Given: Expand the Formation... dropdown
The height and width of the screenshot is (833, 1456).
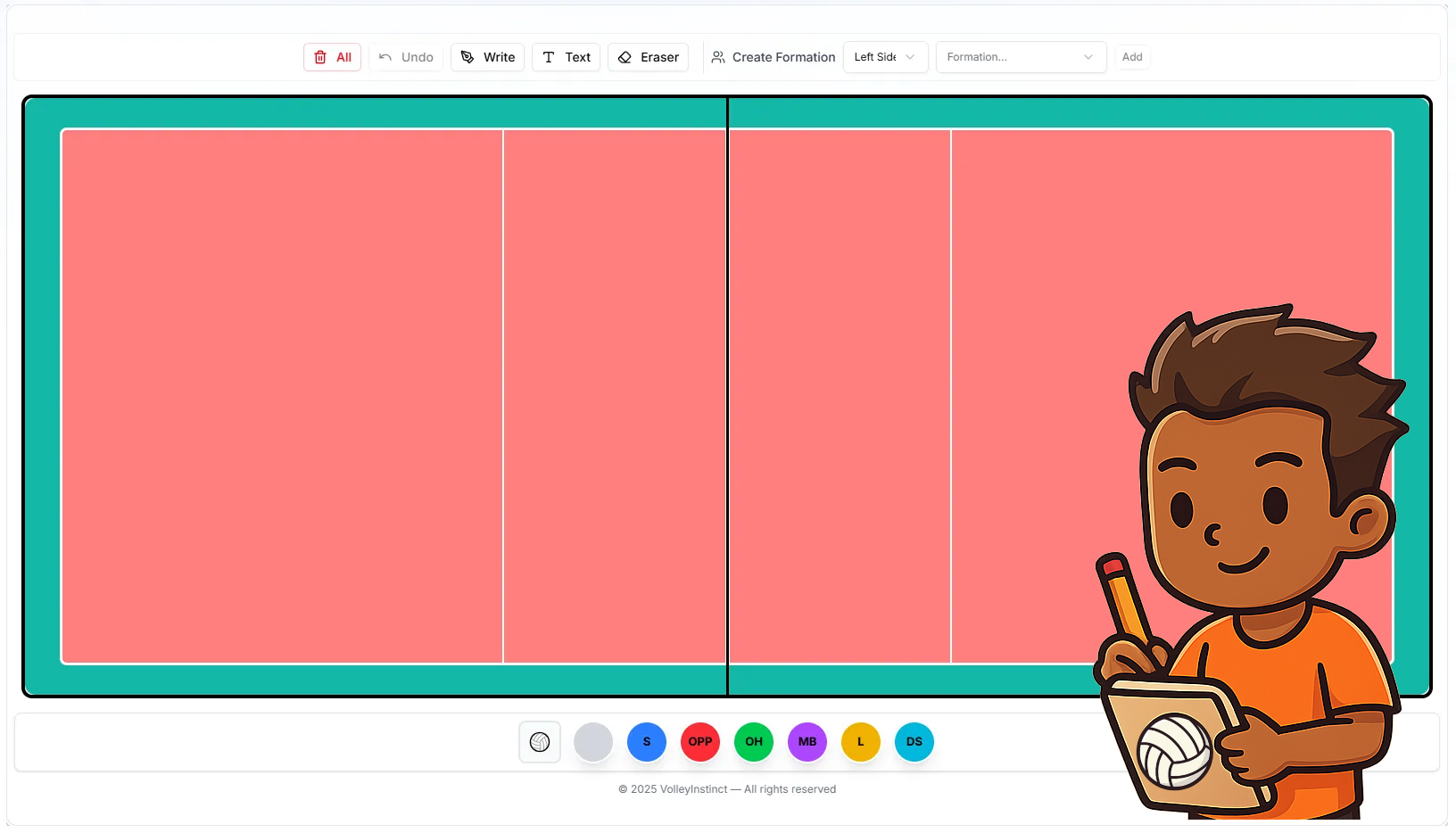Looking at the screenshot, I should (1021, 57).
